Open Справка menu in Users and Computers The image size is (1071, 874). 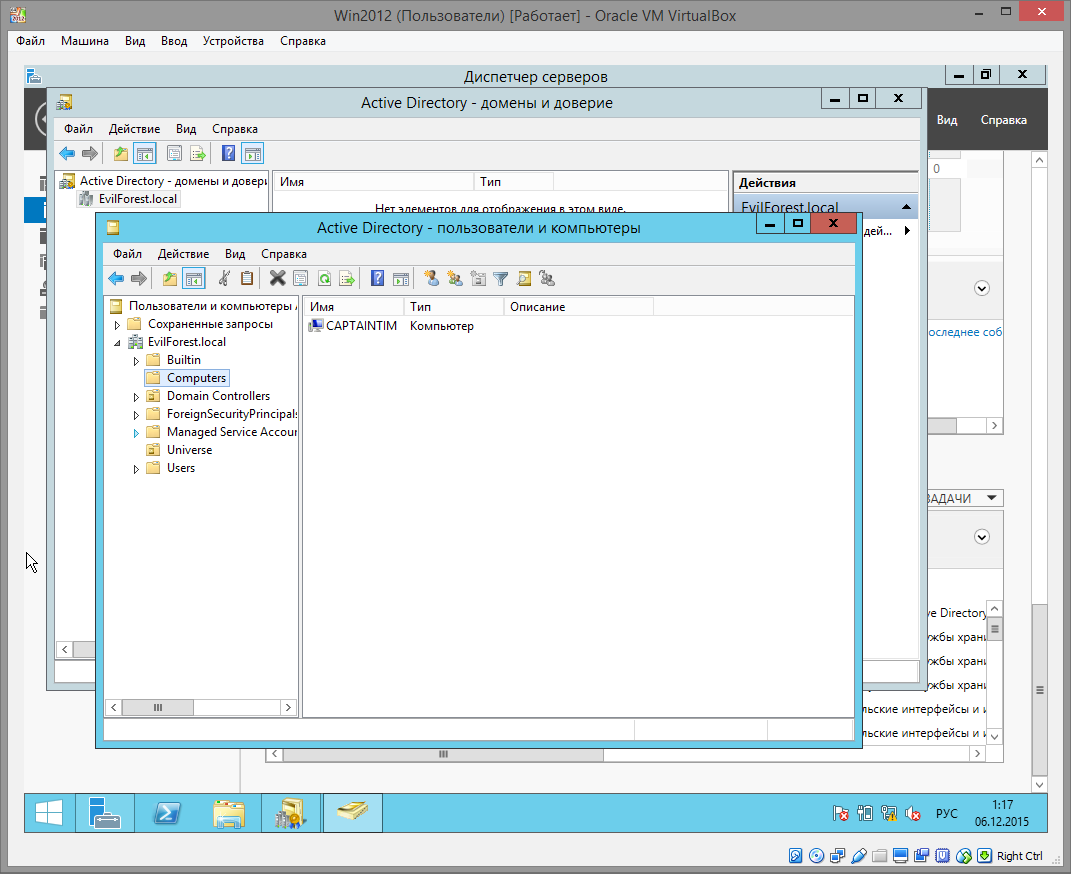[x=283, y=254]
